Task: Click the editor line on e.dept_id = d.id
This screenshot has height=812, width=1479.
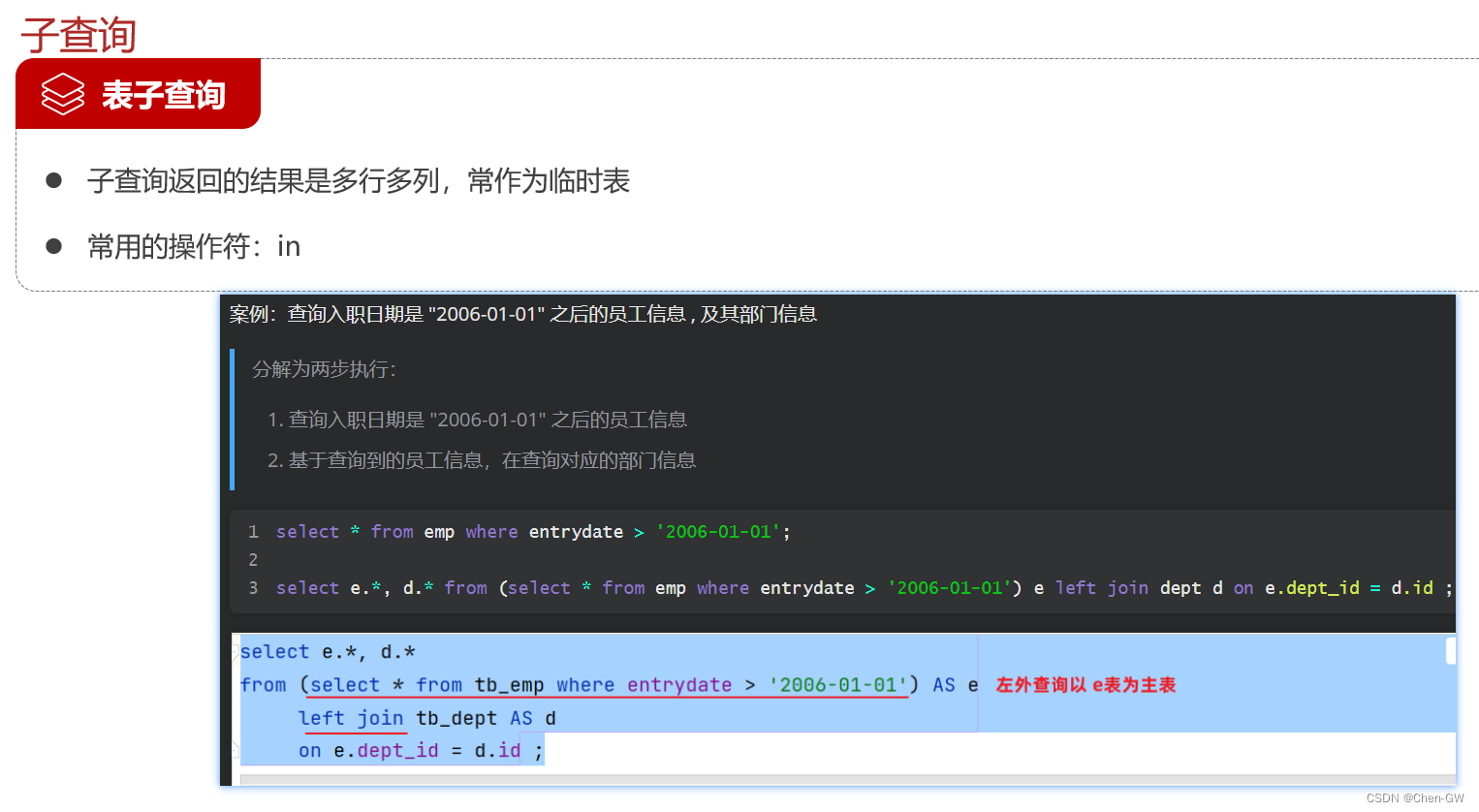Action: (421, 751)
